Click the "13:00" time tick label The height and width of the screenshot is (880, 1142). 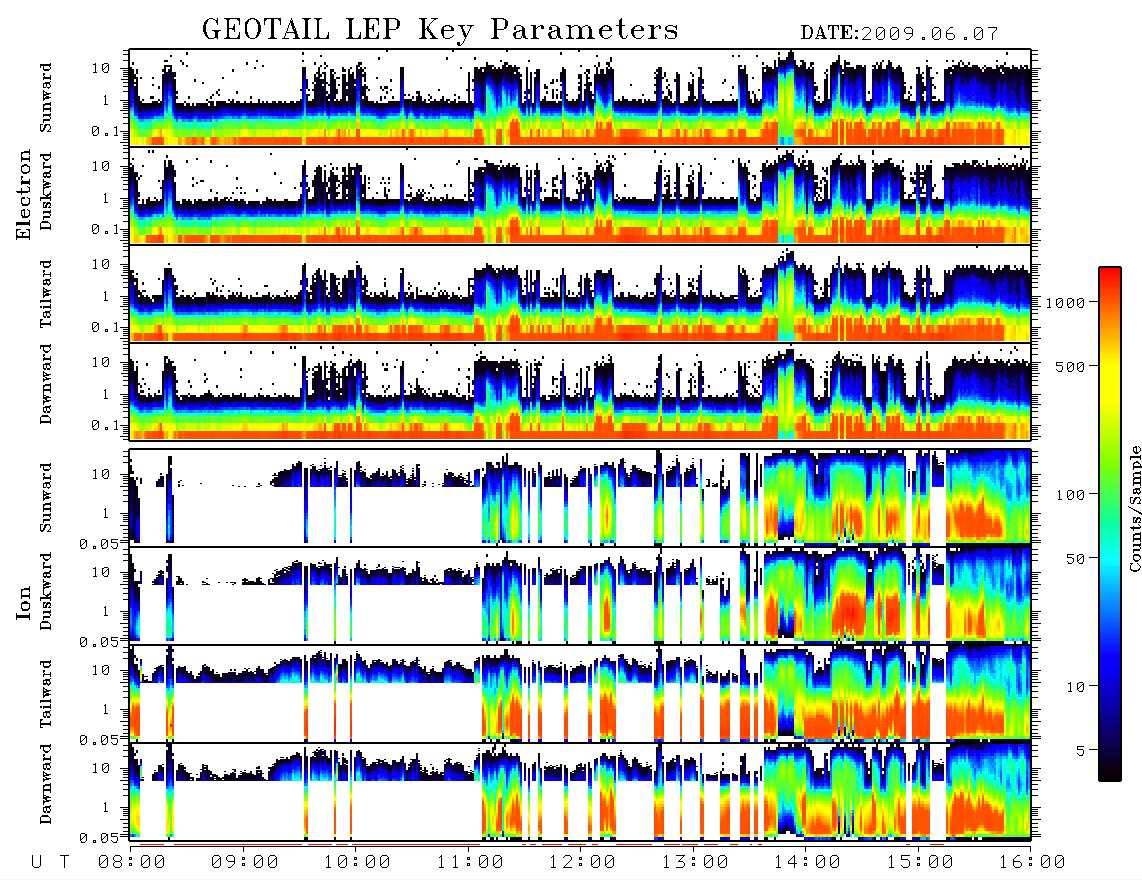pyautogui.click(x=696, y=863)
